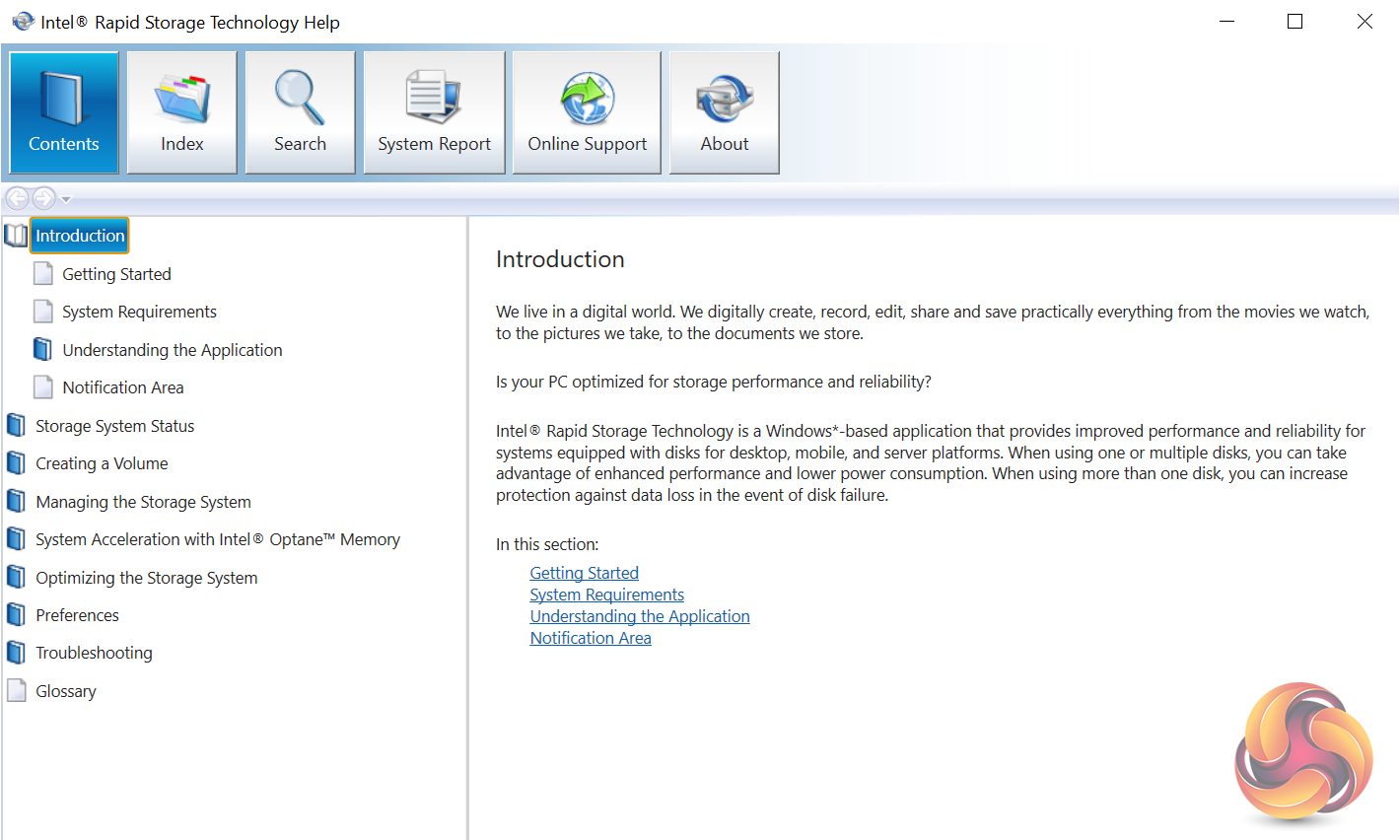Image resolution: width=1400 pixels, height=840 pixels.
Task: Click the page icon beside Glossary
Action: click(x=16, y=690)
